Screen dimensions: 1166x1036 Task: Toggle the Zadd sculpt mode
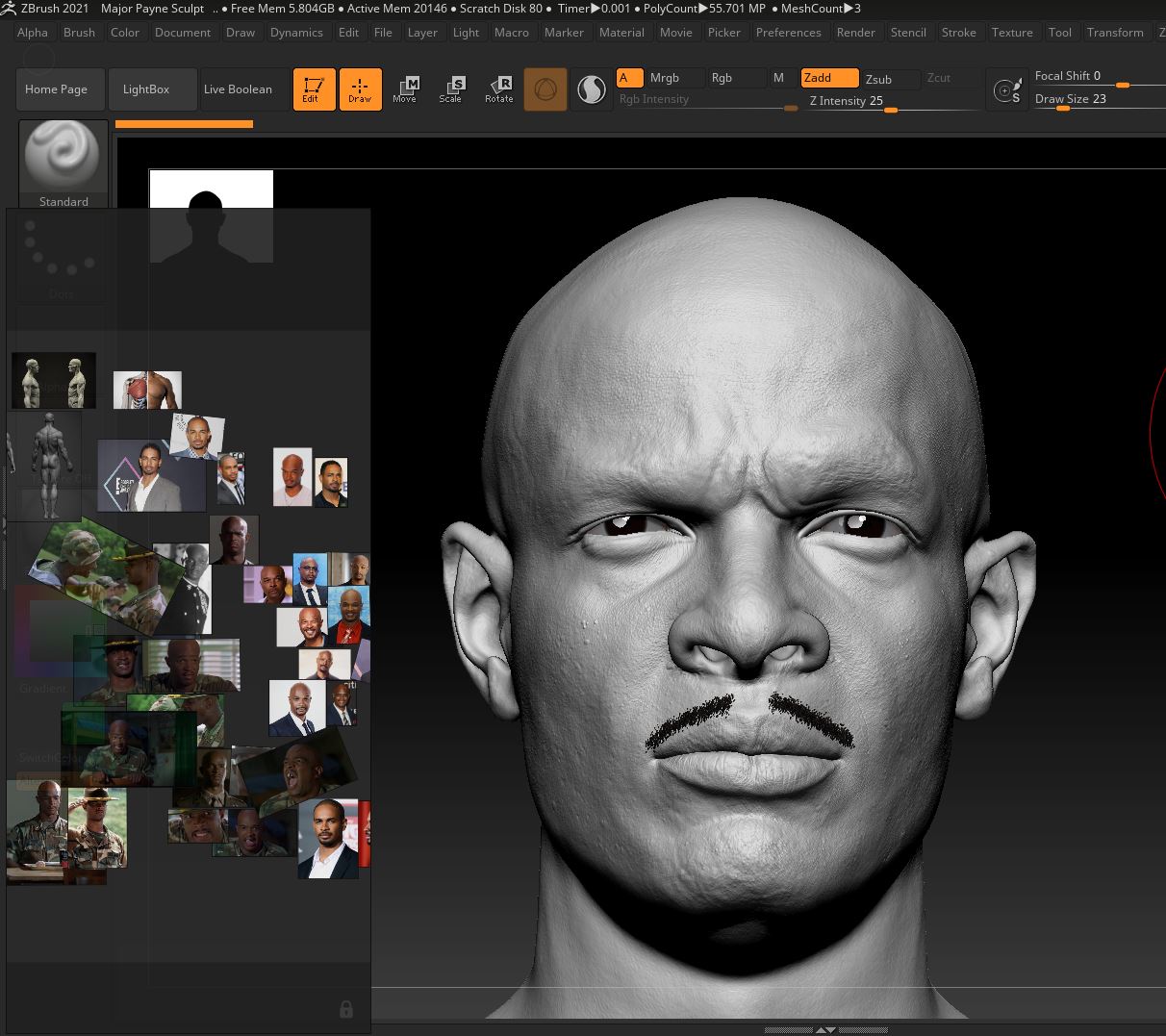(x=828, y=78)
